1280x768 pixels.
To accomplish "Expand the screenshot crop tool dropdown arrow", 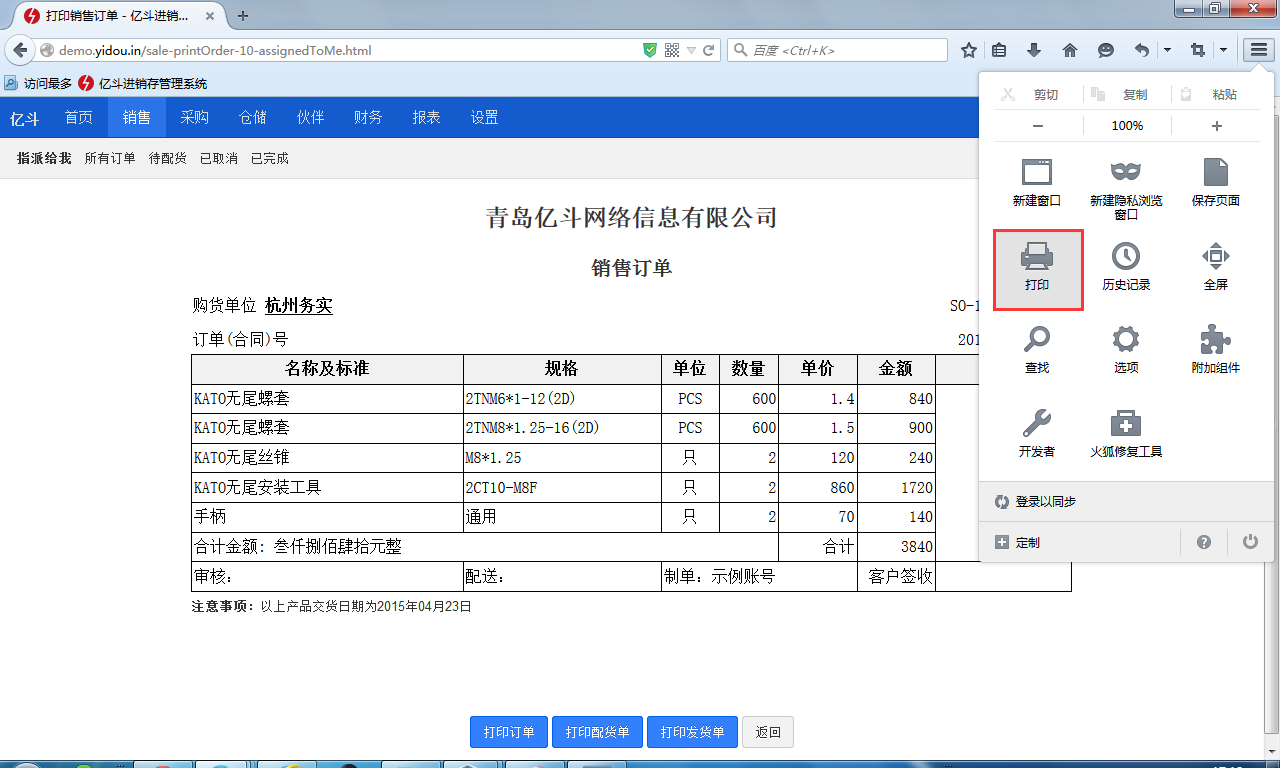I will click(1223, 50).
